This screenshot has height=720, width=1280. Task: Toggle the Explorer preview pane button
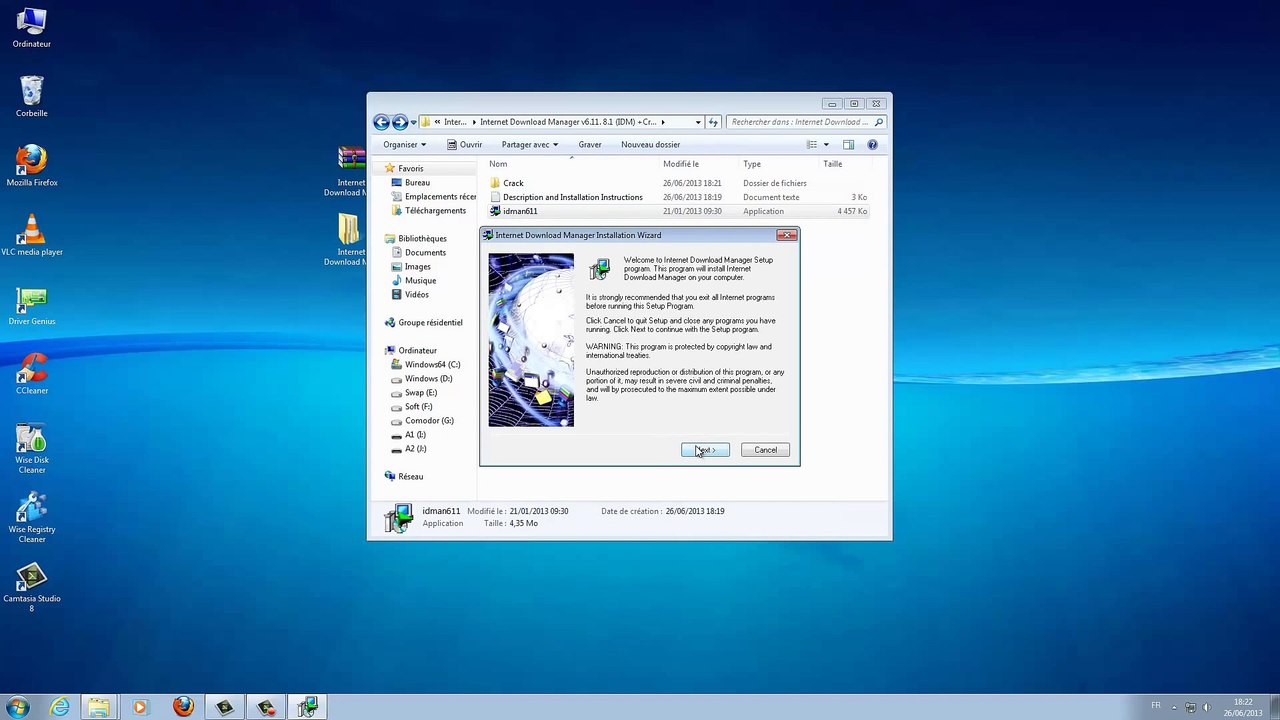(x=848, y=145)
